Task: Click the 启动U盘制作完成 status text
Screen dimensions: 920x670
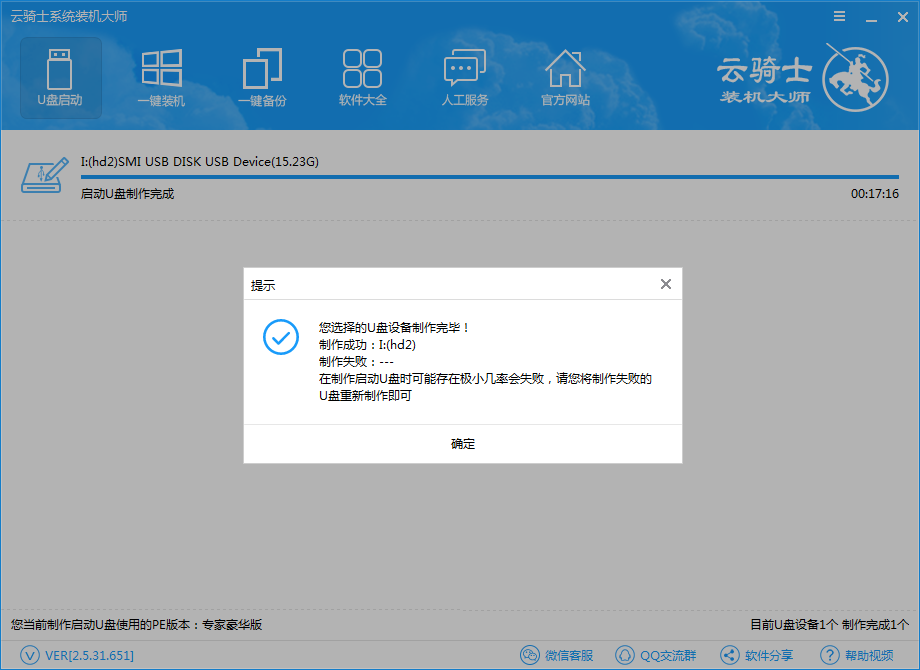Action: tap(127, 194)
